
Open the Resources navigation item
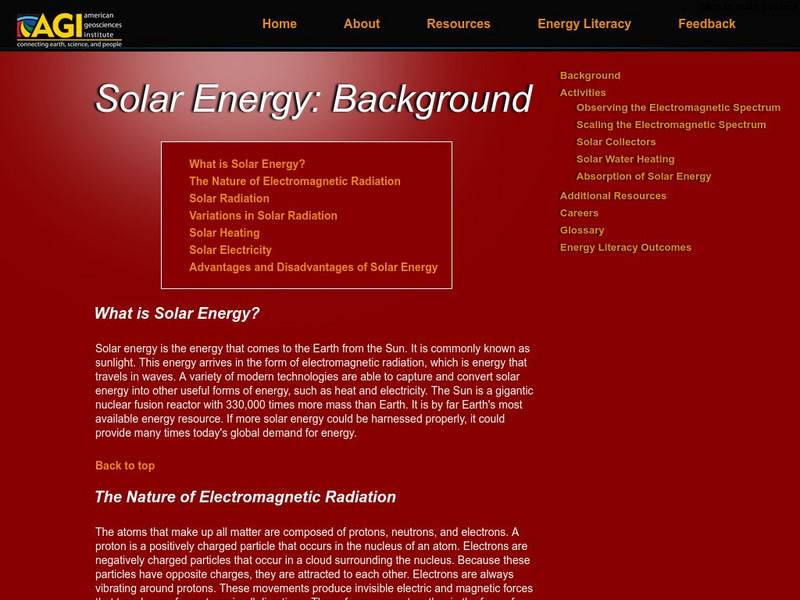coord(459,23)
